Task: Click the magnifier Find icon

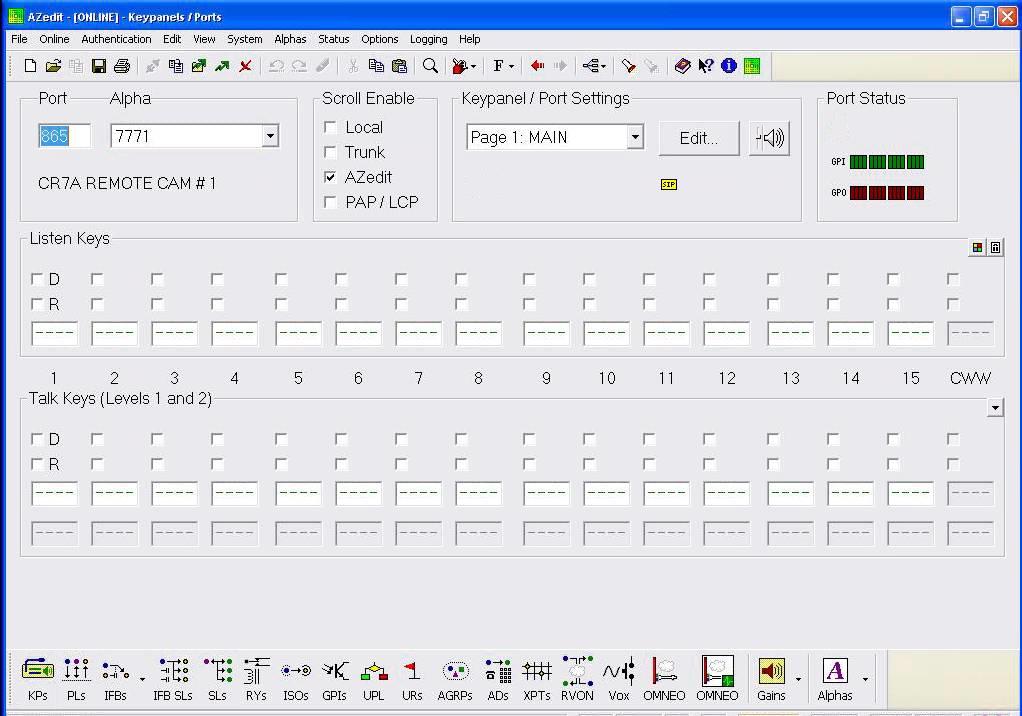Action: [430, 66]
